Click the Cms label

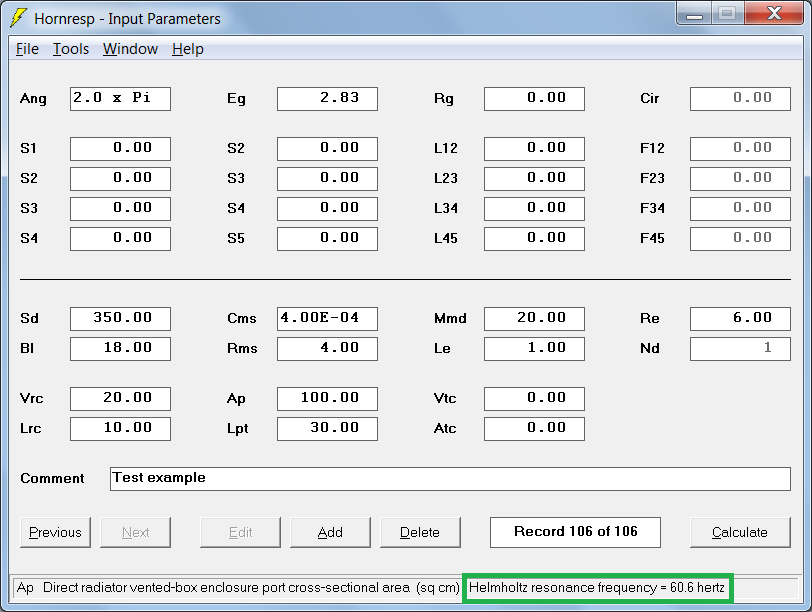click(x=242, y=318)
